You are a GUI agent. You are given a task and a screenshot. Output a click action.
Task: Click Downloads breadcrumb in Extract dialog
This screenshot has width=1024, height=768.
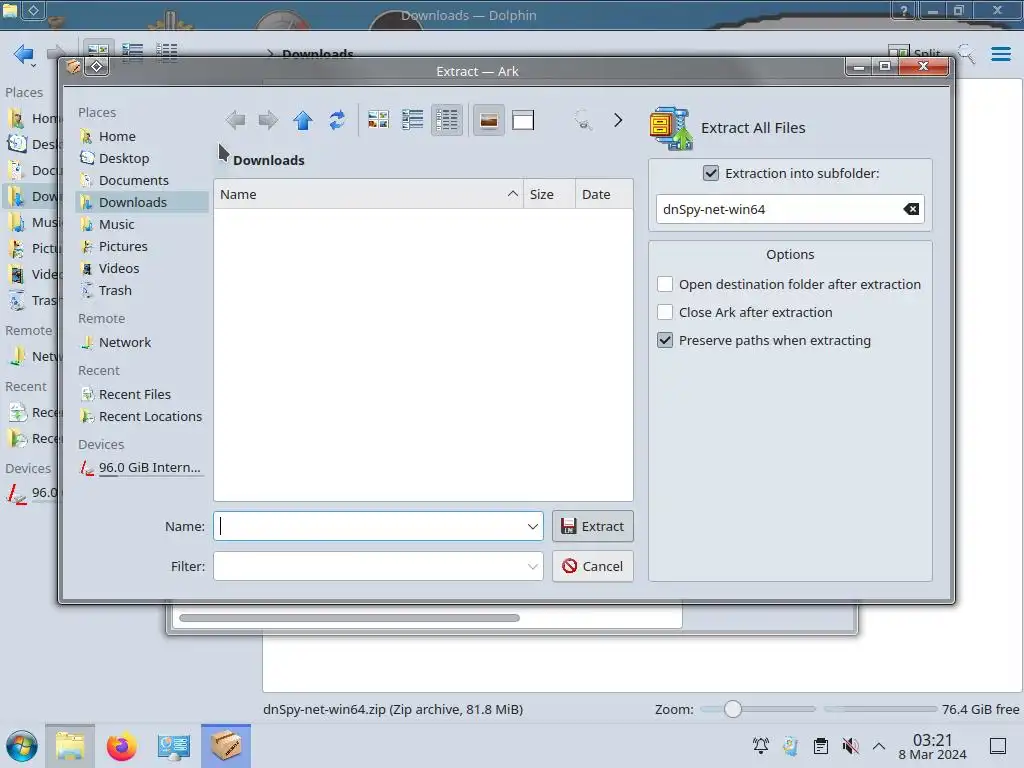tap(268, 161)
